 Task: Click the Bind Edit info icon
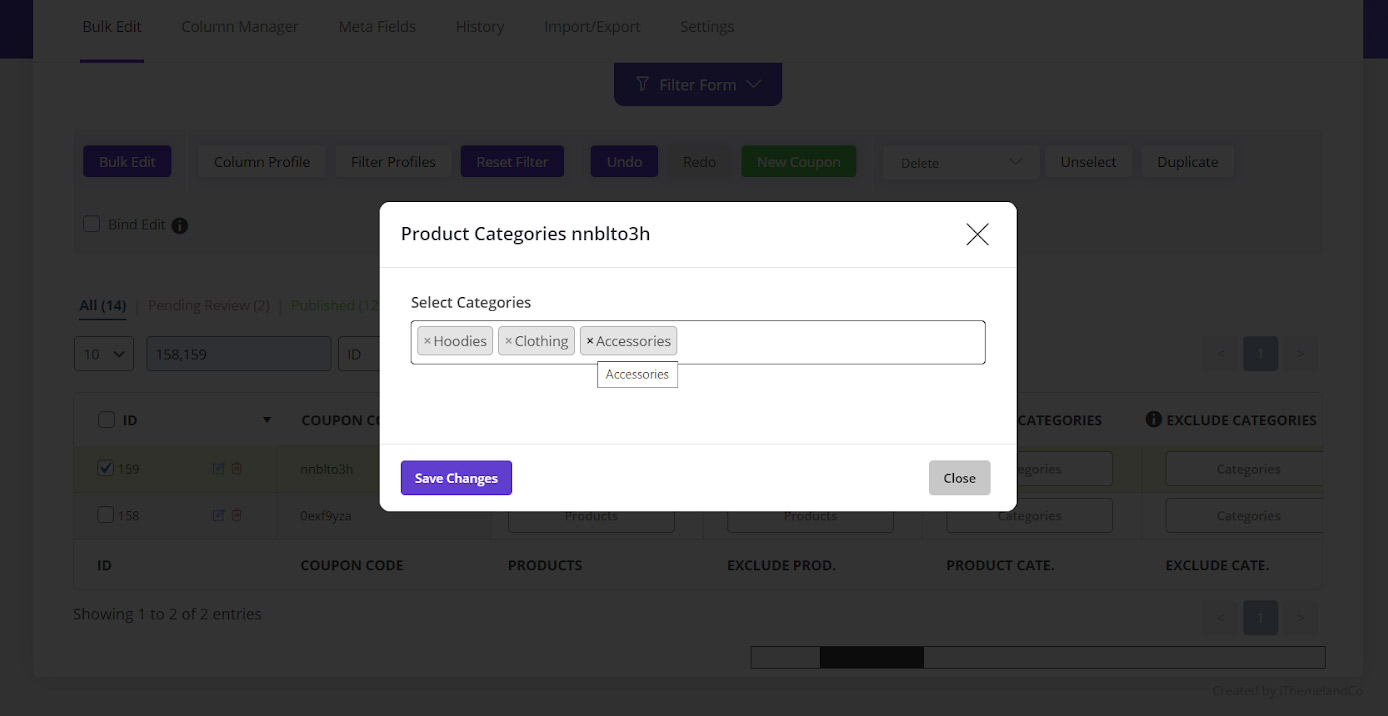pos(180,225)
